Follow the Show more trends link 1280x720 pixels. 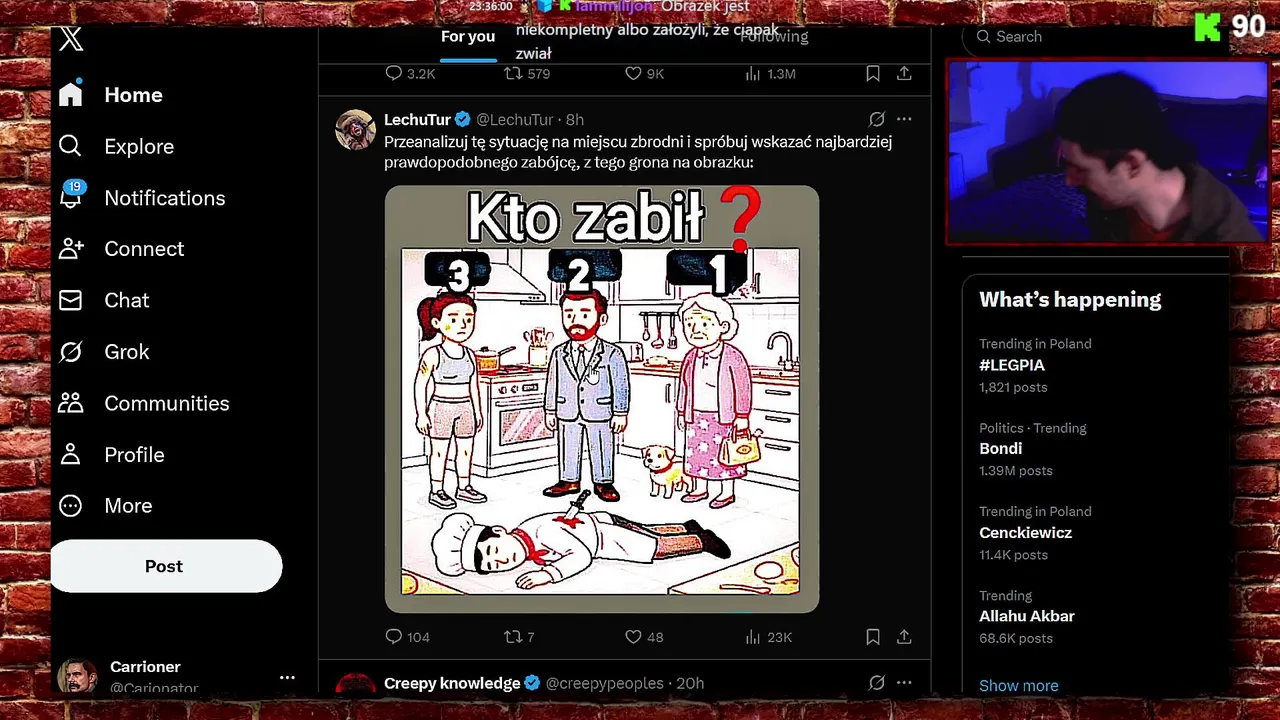(x=1018, y=686)
